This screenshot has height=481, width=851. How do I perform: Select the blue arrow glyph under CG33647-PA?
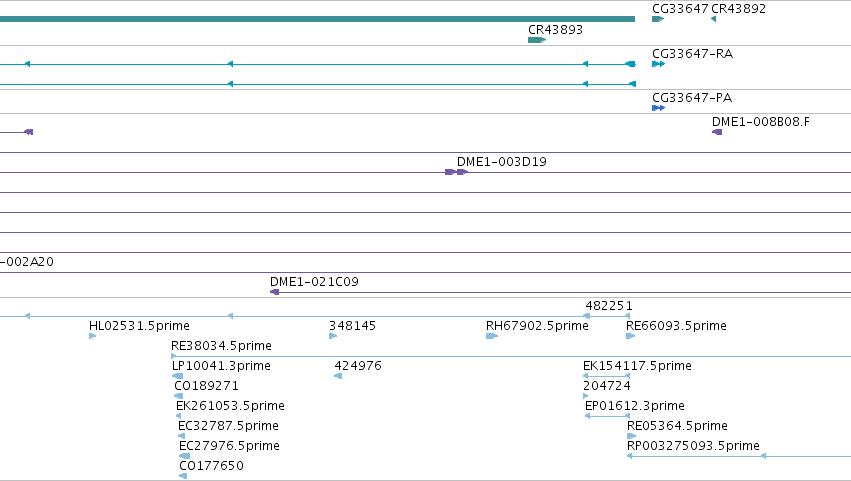tap(658, 108)
